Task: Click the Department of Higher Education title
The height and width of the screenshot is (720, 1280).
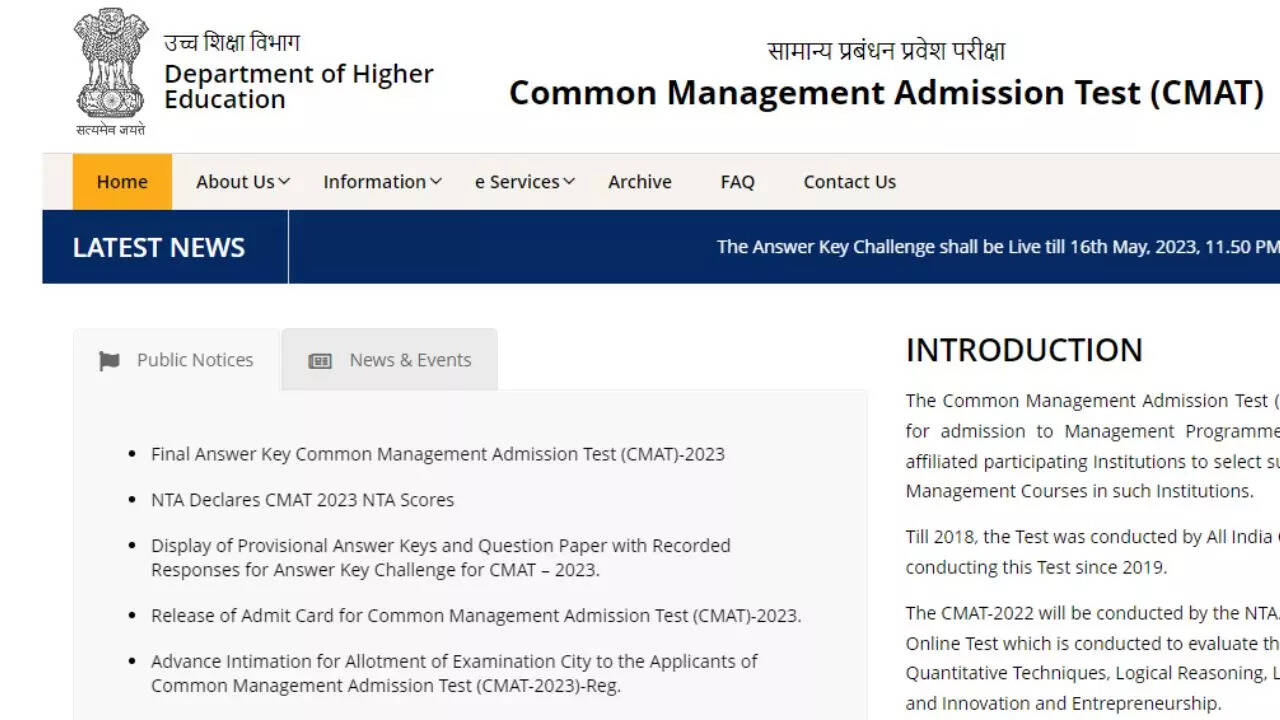Action: click(x=298, y=87)
